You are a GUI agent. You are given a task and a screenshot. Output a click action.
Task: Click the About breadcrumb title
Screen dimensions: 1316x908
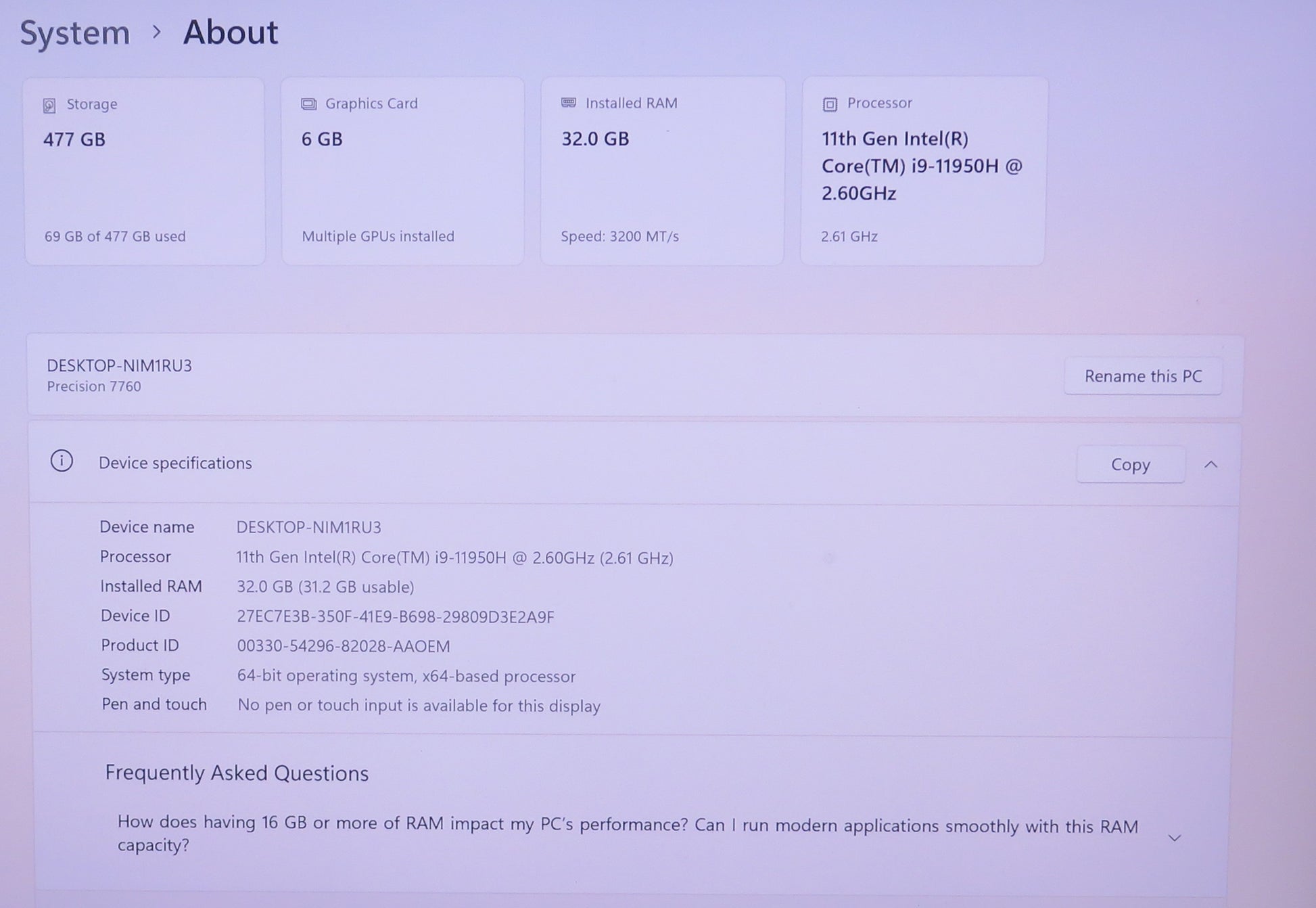(x=231, y=32)
